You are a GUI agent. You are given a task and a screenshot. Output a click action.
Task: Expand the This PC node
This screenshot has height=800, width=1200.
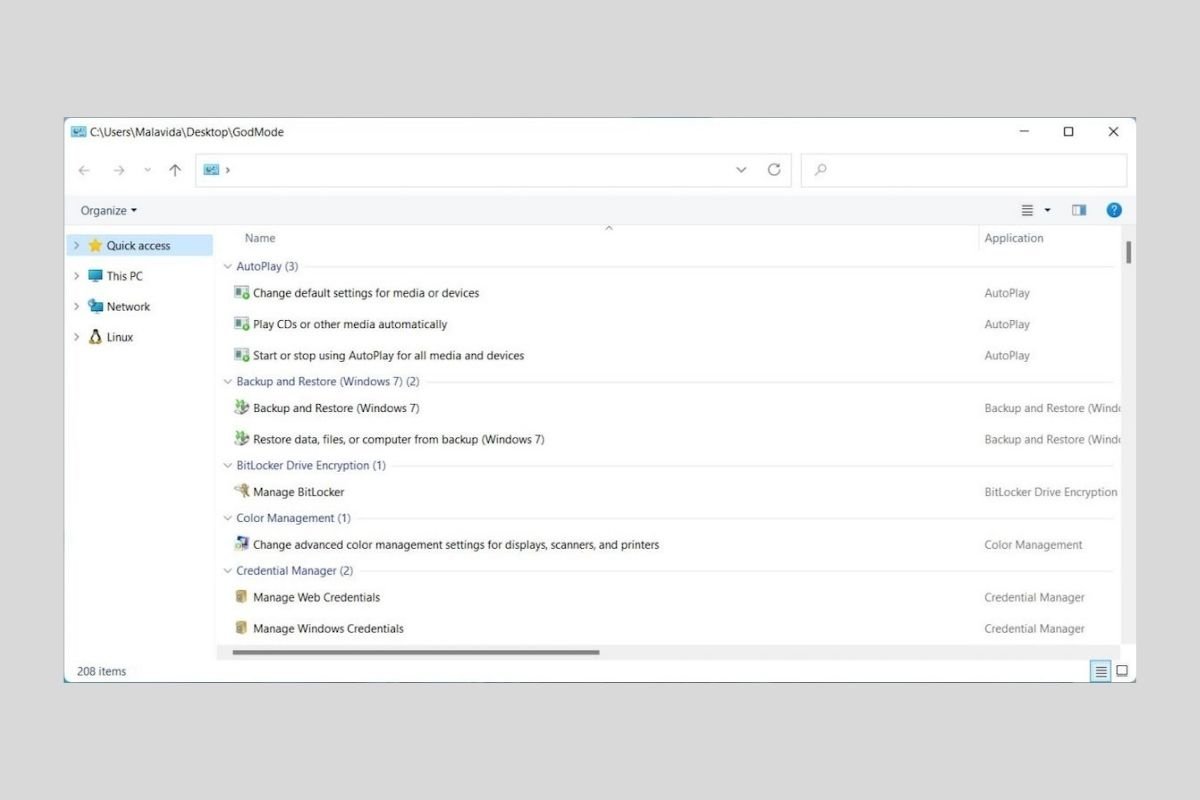click(76, 276)
